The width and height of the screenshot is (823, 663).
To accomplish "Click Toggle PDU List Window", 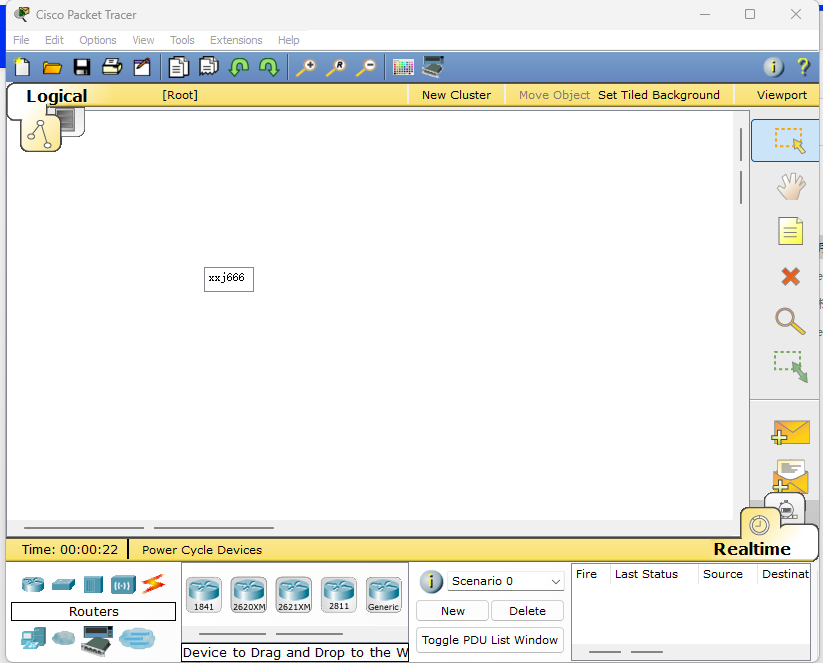I will click(x=490, y=640).
